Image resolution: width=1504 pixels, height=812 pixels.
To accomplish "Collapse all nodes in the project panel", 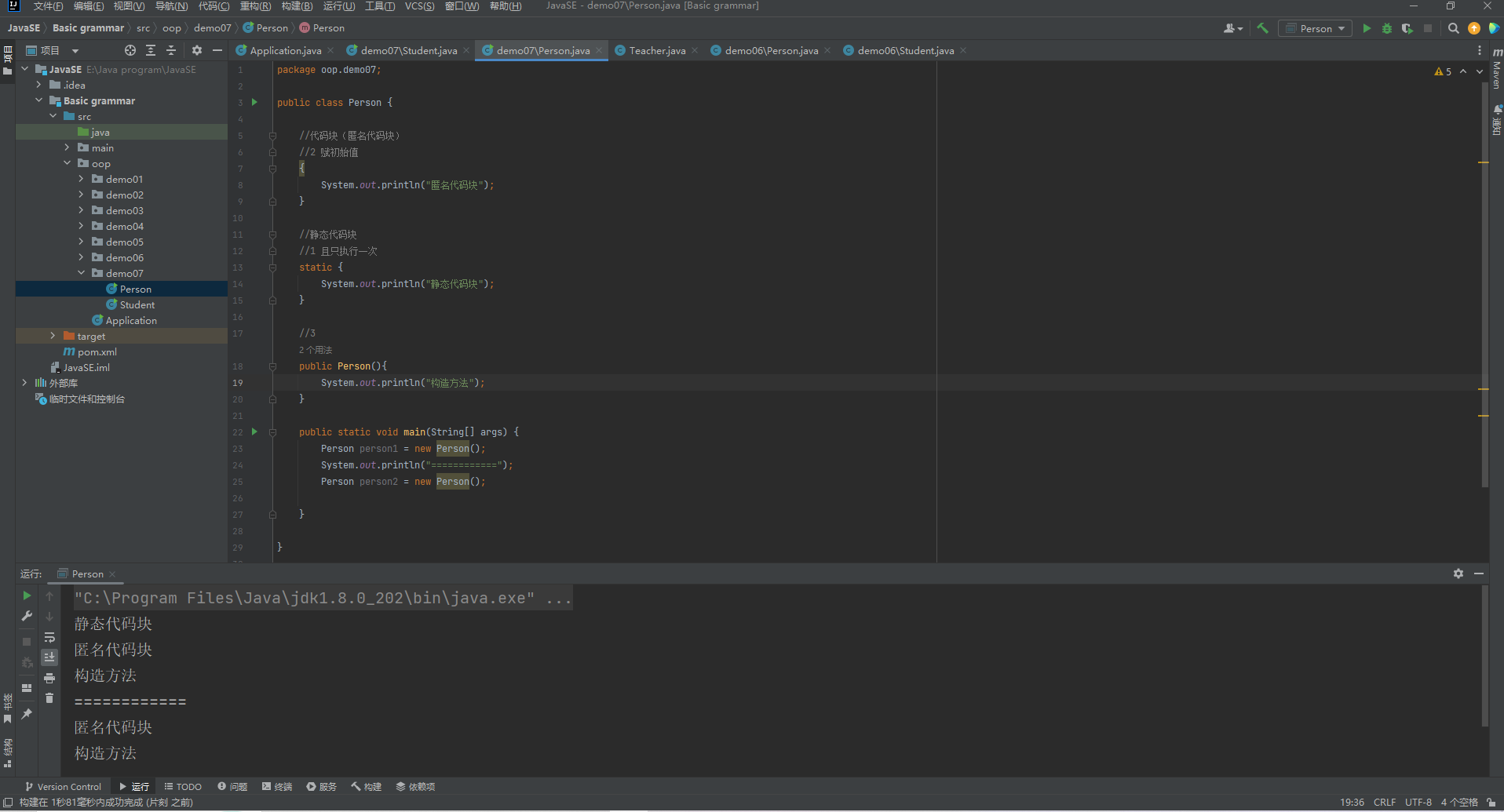I will point(171,50).
